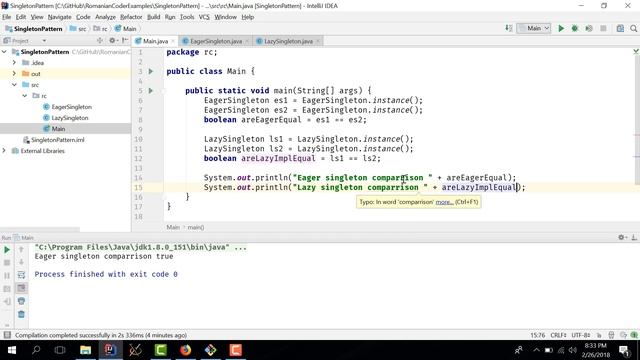This screenshot has height=360, width=640.
Task: Clear all console output with the trash icon
Action: click(21, 314)
